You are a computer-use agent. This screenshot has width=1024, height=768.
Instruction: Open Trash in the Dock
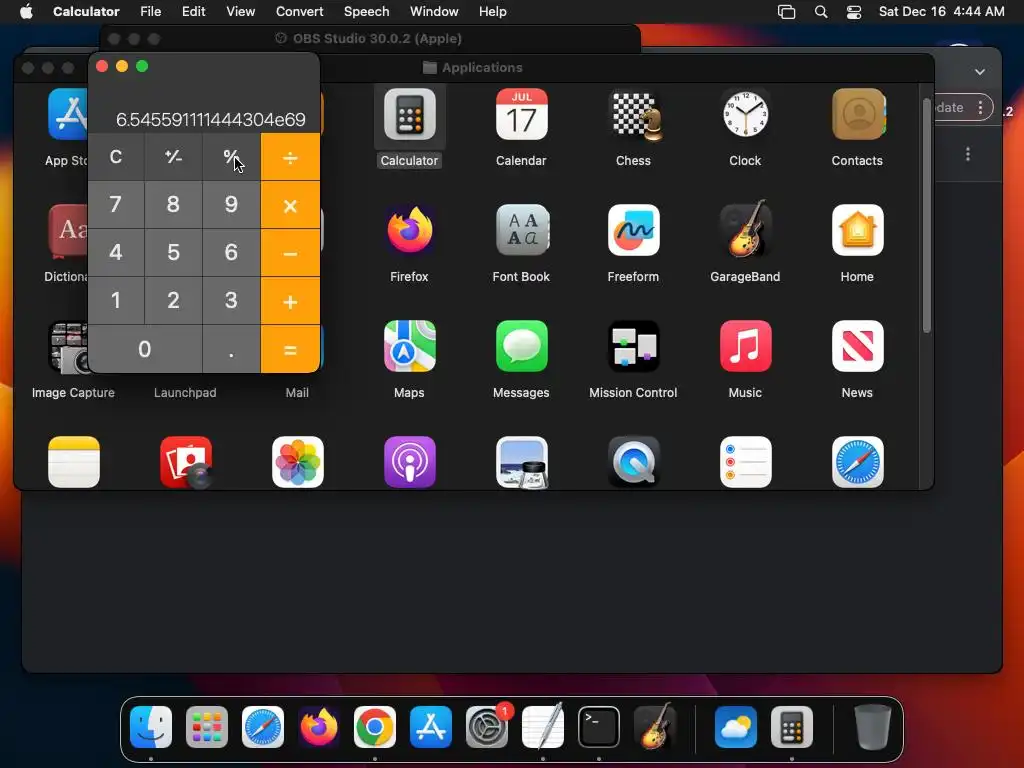872,727
